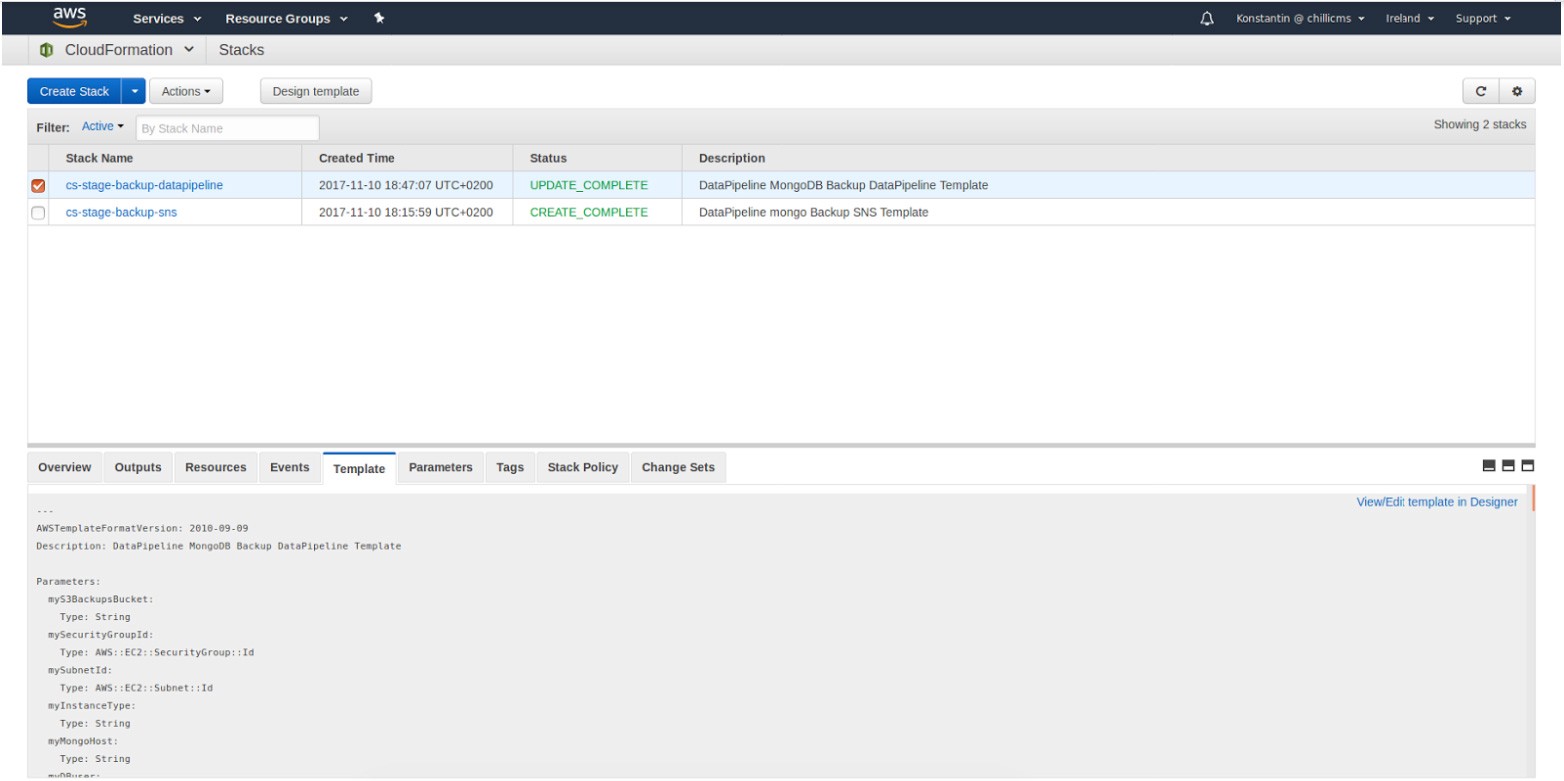Screen dimensions: 1564x781
Task: Click the pin shortcut icon in navbar
Action: pos(379,18)
